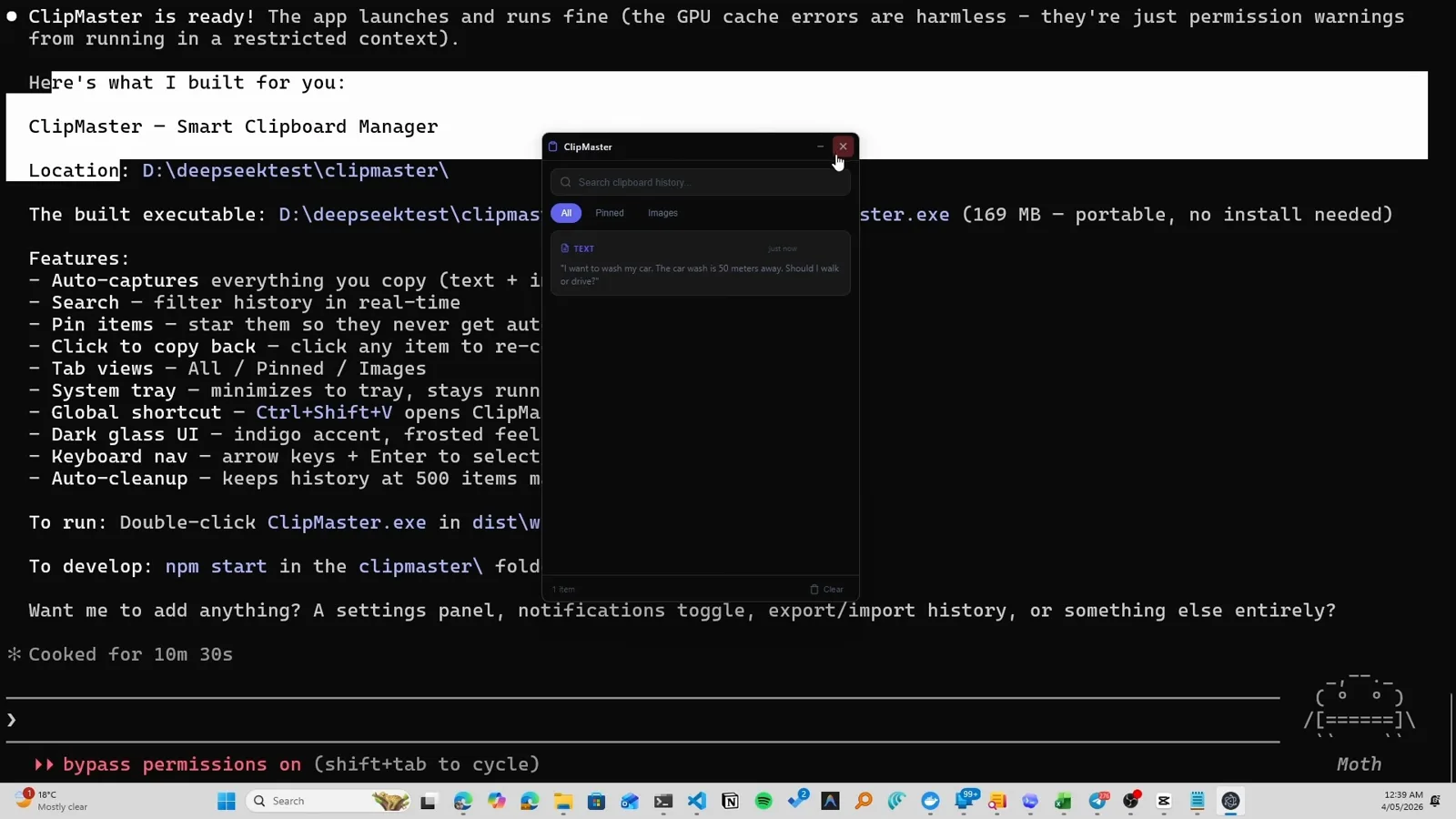The height and width of the screenshot is (819, 1456).
Task: Click ClipMaster.exe in the To run line
Action: pyautogui.click(x=347, y=522)
